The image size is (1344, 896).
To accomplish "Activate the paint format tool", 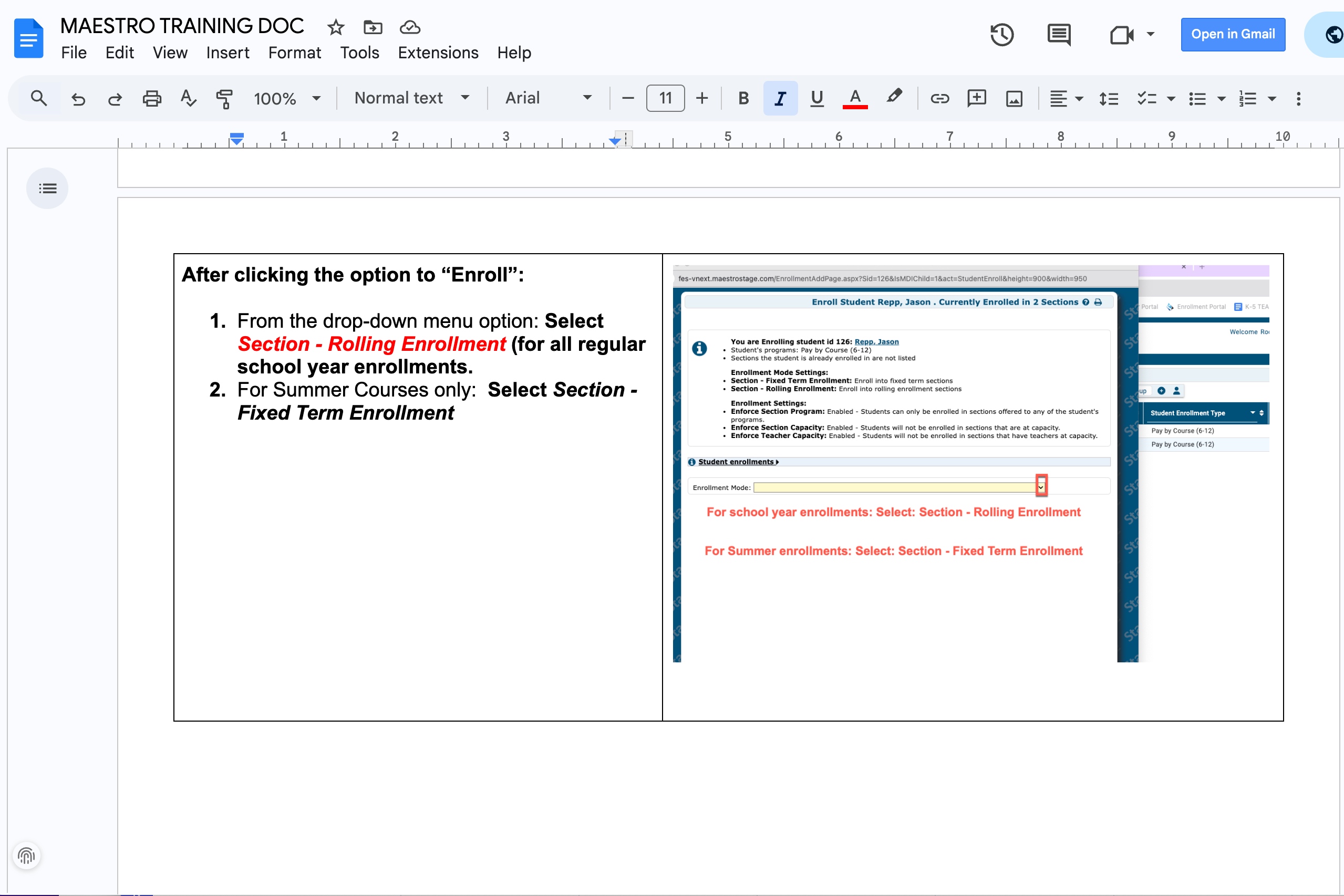I will (224, 98).
